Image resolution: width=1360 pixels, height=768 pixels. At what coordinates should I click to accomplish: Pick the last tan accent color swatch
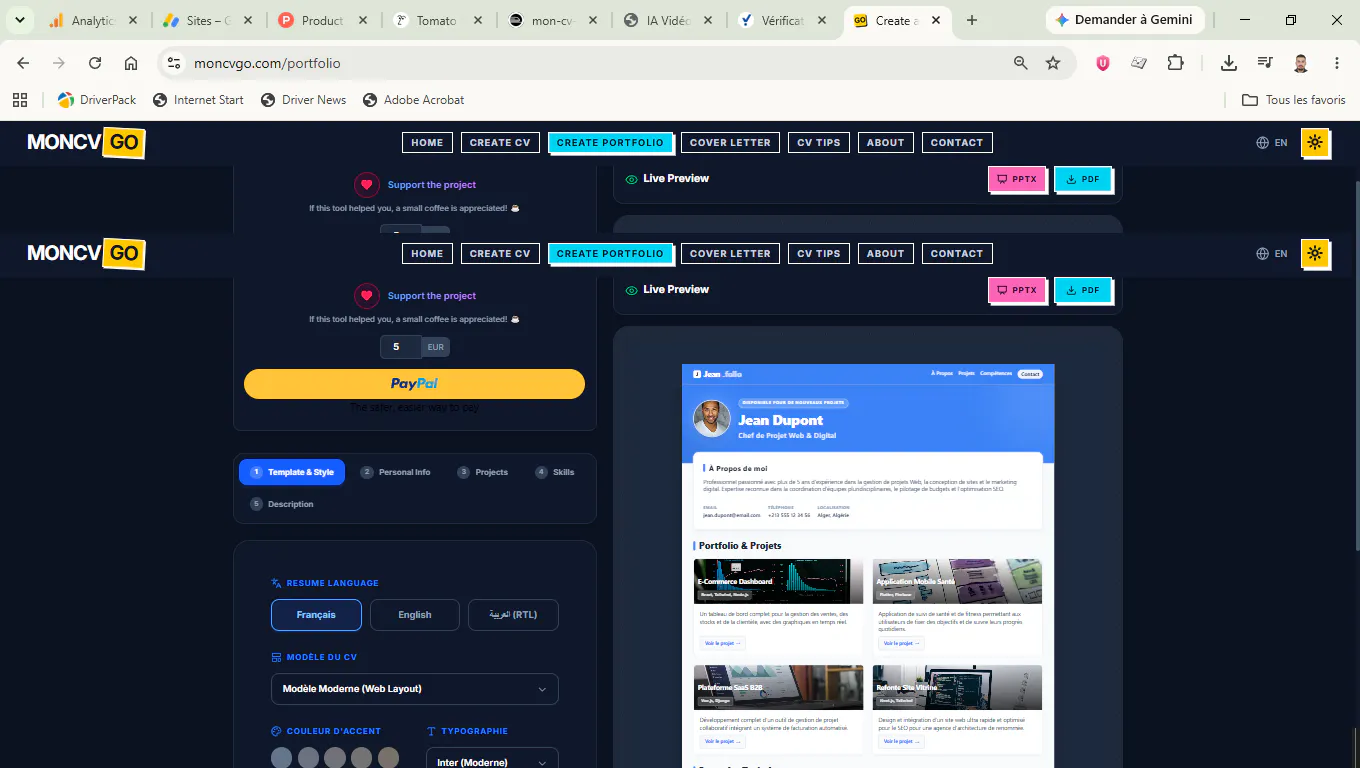(x=388, y=758)
